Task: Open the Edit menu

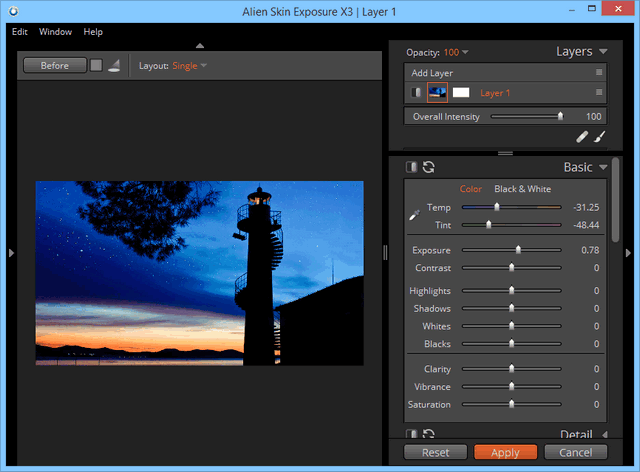Action: click(20, 32)
